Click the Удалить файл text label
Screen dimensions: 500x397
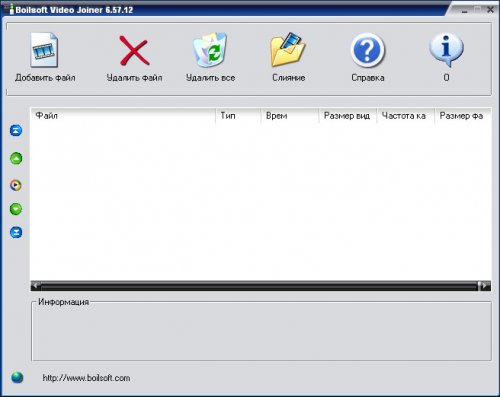tap(134, 78)
